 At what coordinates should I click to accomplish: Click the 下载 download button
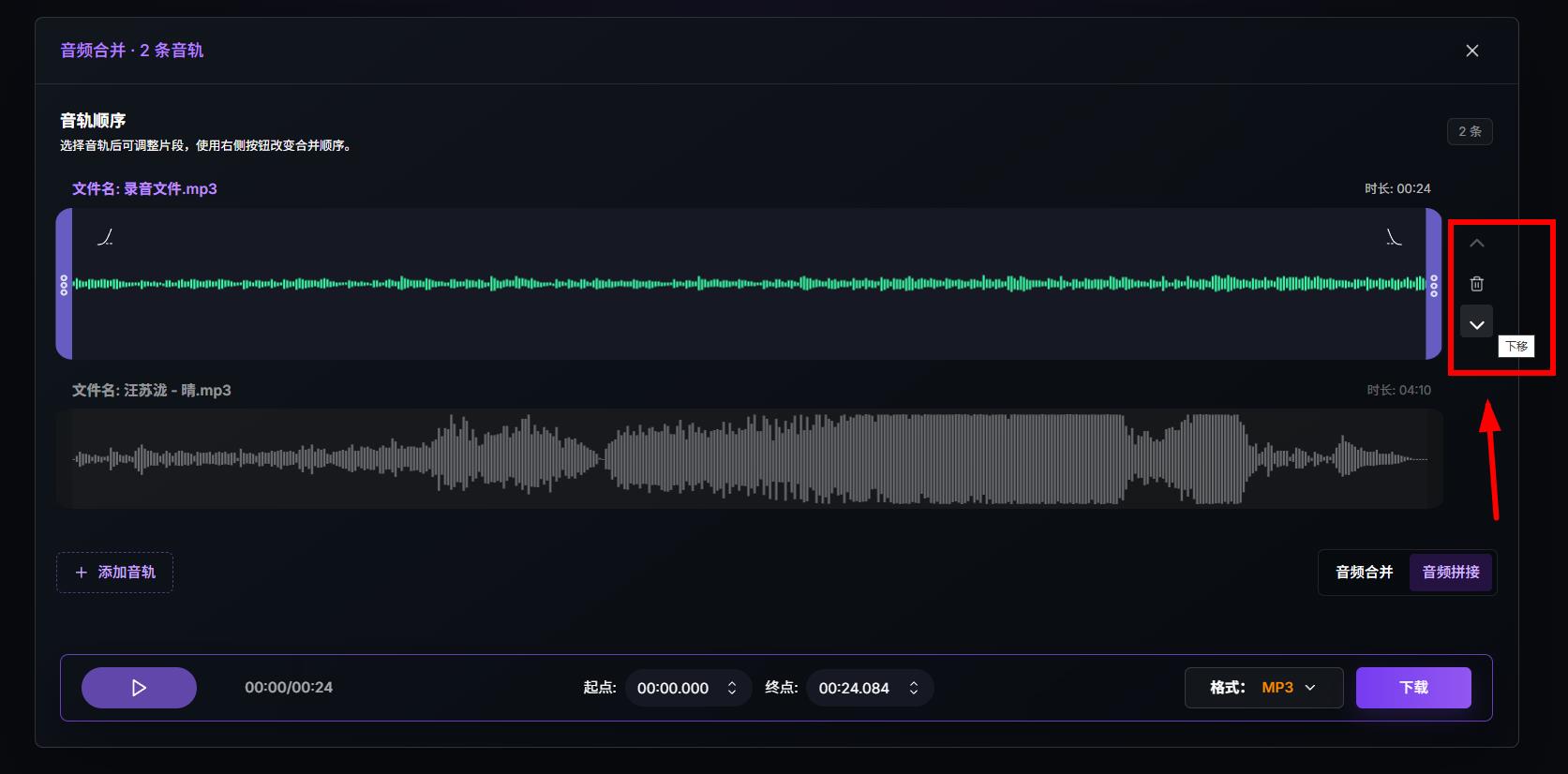point(1413,688)
